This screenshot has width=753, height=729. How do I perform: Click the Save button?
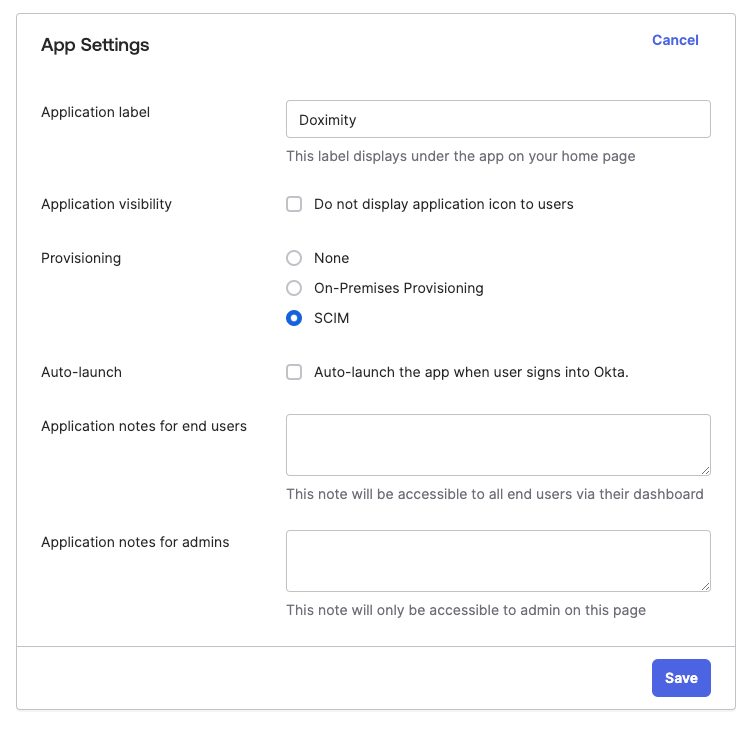pos(681,678)
